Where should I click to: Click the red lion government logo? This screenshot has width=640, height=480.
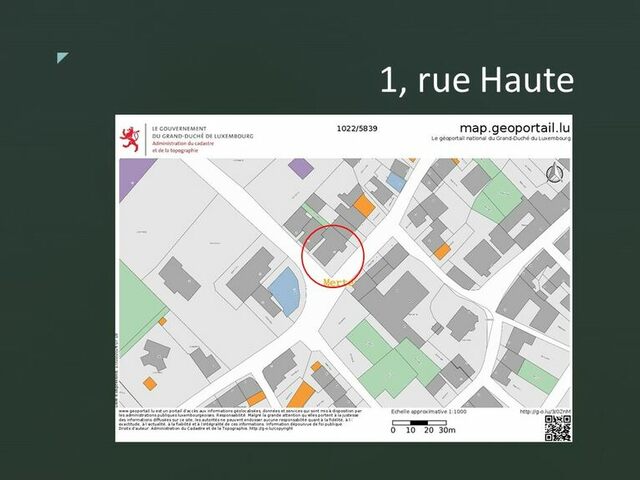[x=130, y=139]
